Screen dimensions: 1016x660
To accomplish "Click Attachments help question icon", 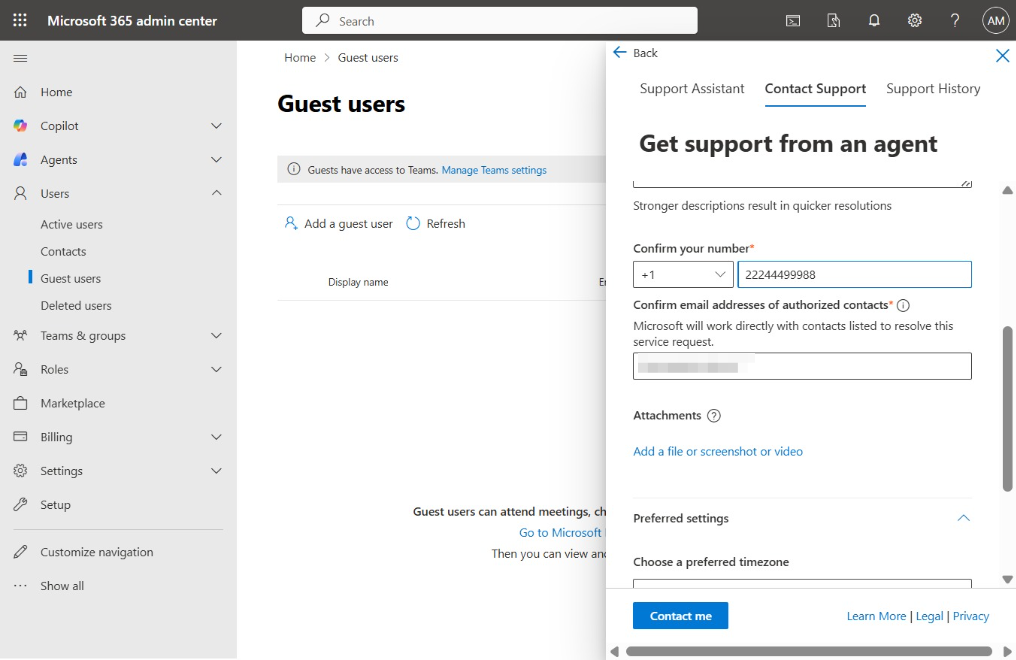I will [713, 416].
